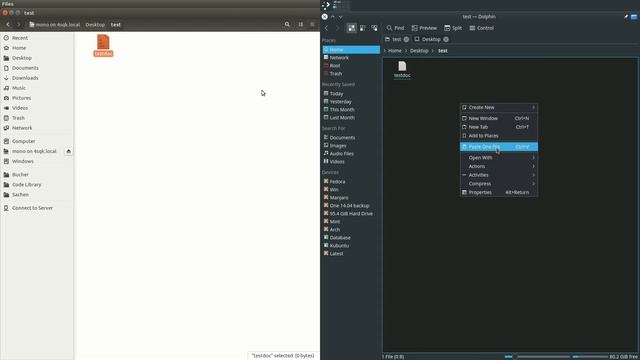
Task: Open the Kubuntu device in Dolphin
Action: pos(339,246)
